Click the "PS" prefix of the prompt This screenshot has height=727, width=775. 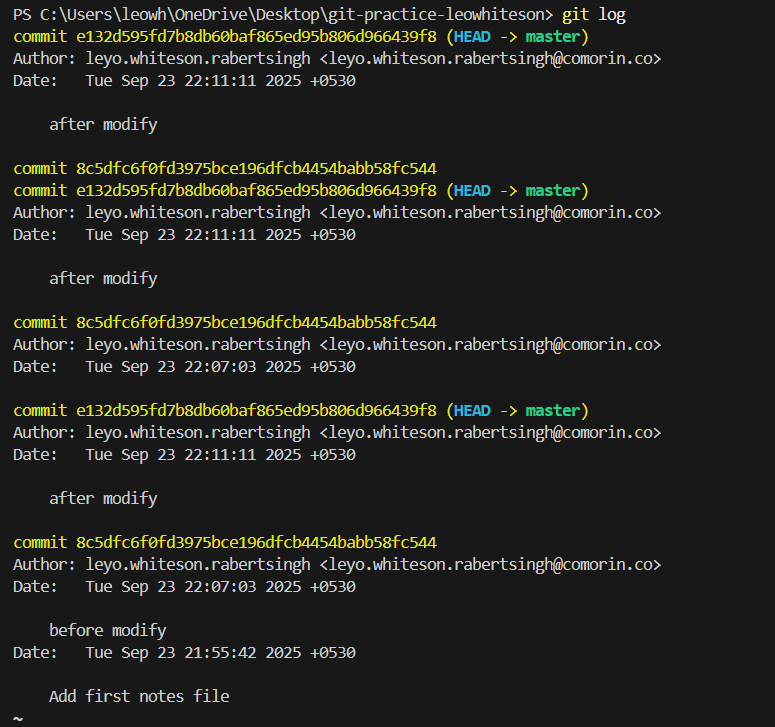pyautogui.click(x=22, y=14)
